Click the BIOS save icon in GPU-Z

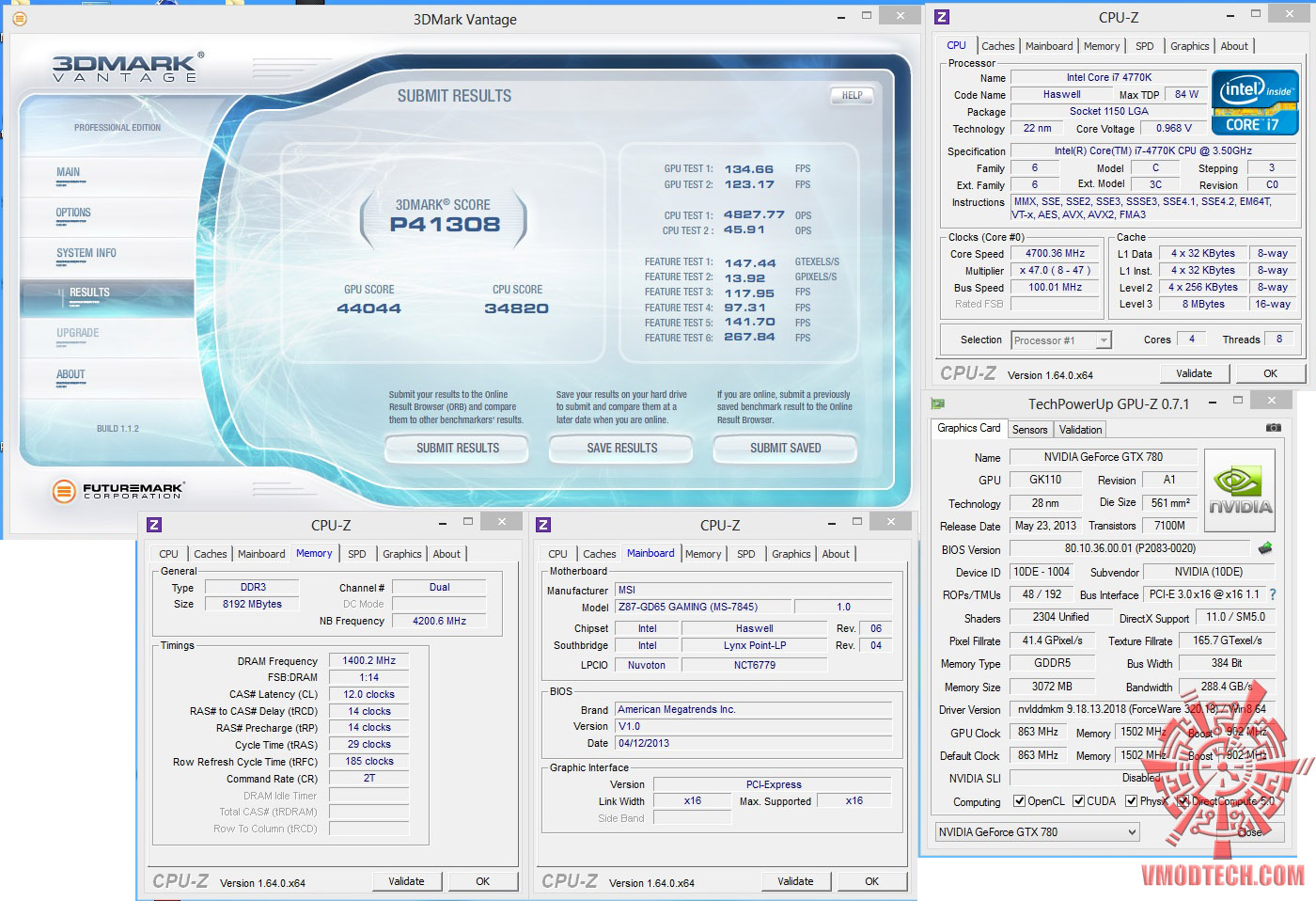point(1265,548)
